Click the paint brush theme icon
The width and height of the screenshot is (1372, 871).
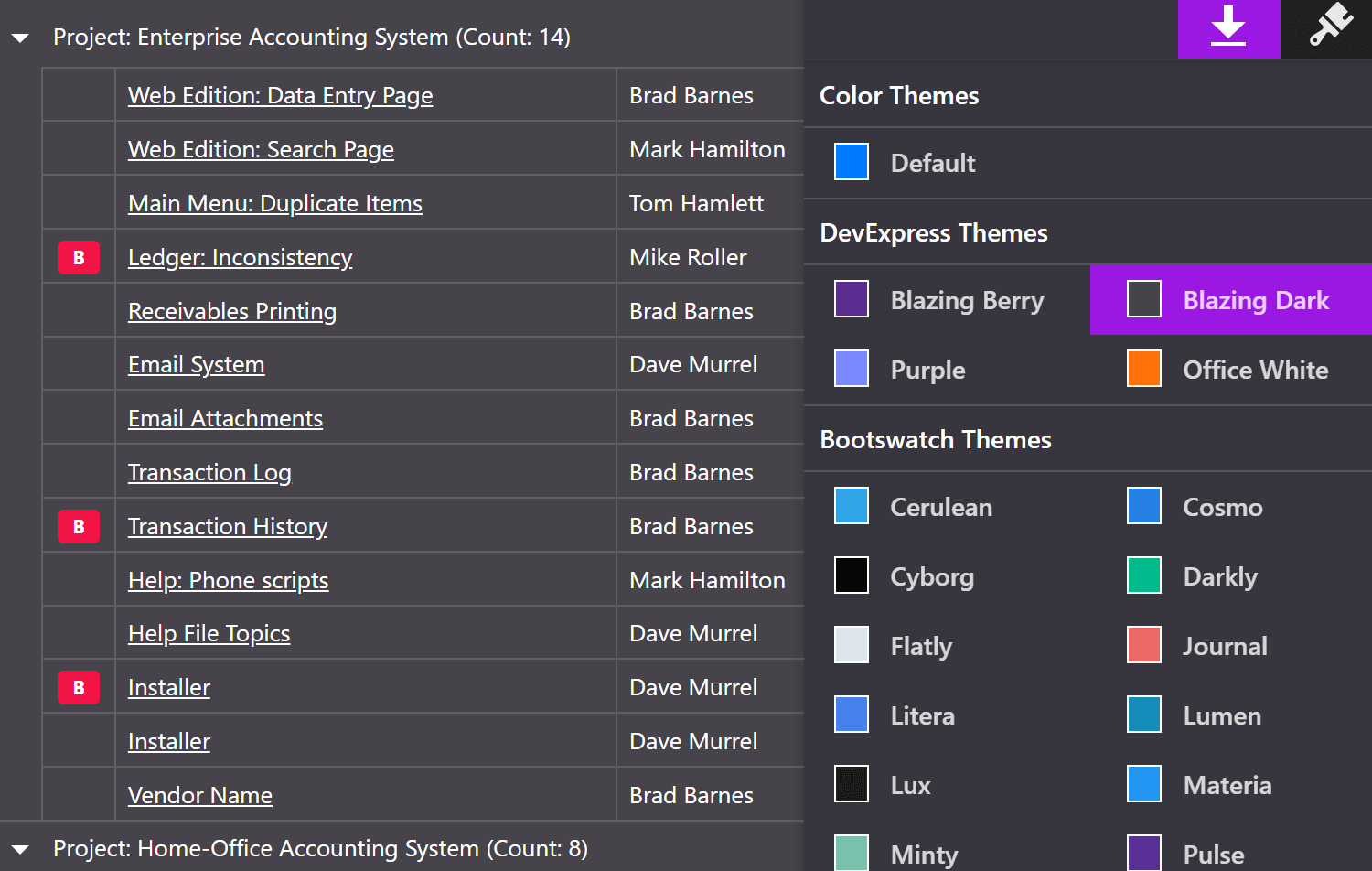pos(1329,27)
